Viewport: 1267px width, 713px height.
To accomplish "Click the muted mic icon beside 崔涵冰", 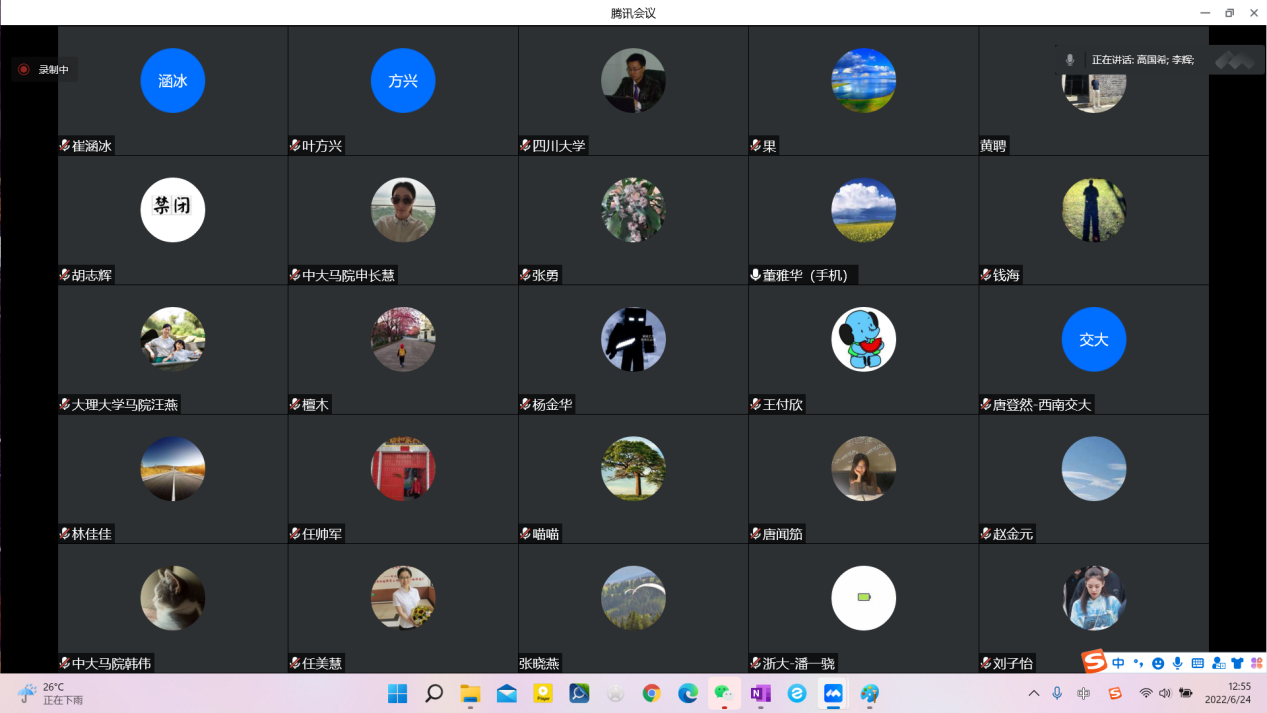I will (65, 146).
